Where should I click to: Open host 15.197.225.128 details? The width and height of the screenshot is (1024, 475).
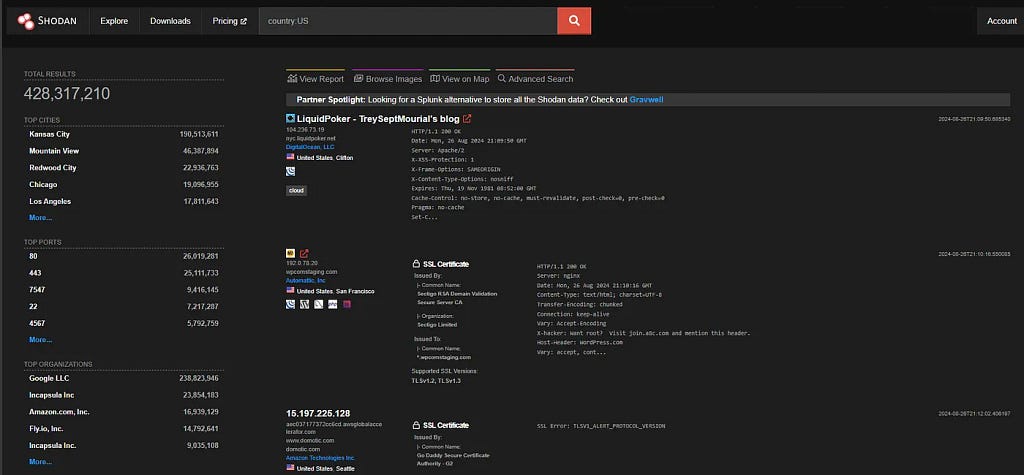click(318, 413)
